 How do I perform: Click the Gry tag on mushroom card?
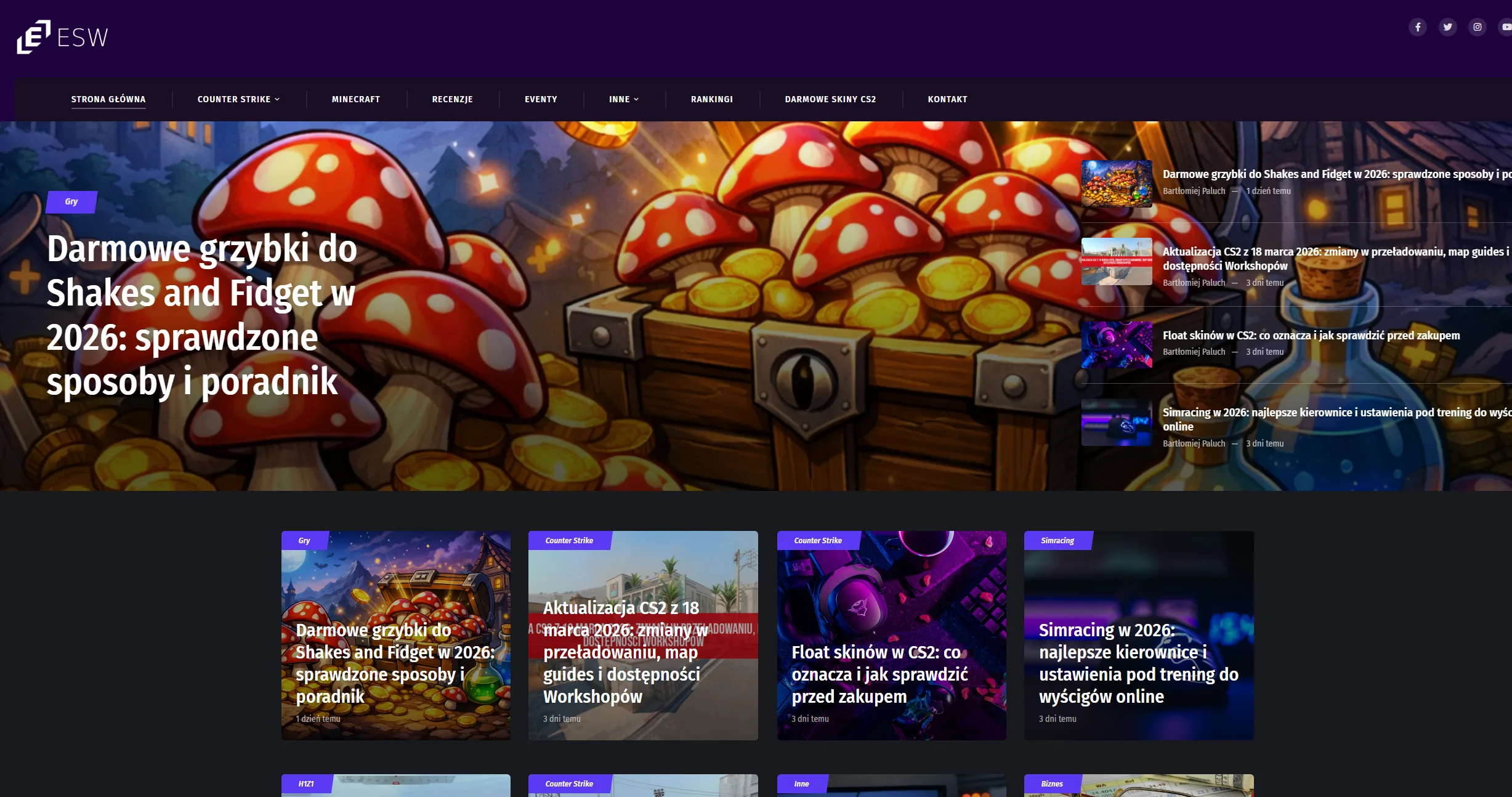pos(304,541)
